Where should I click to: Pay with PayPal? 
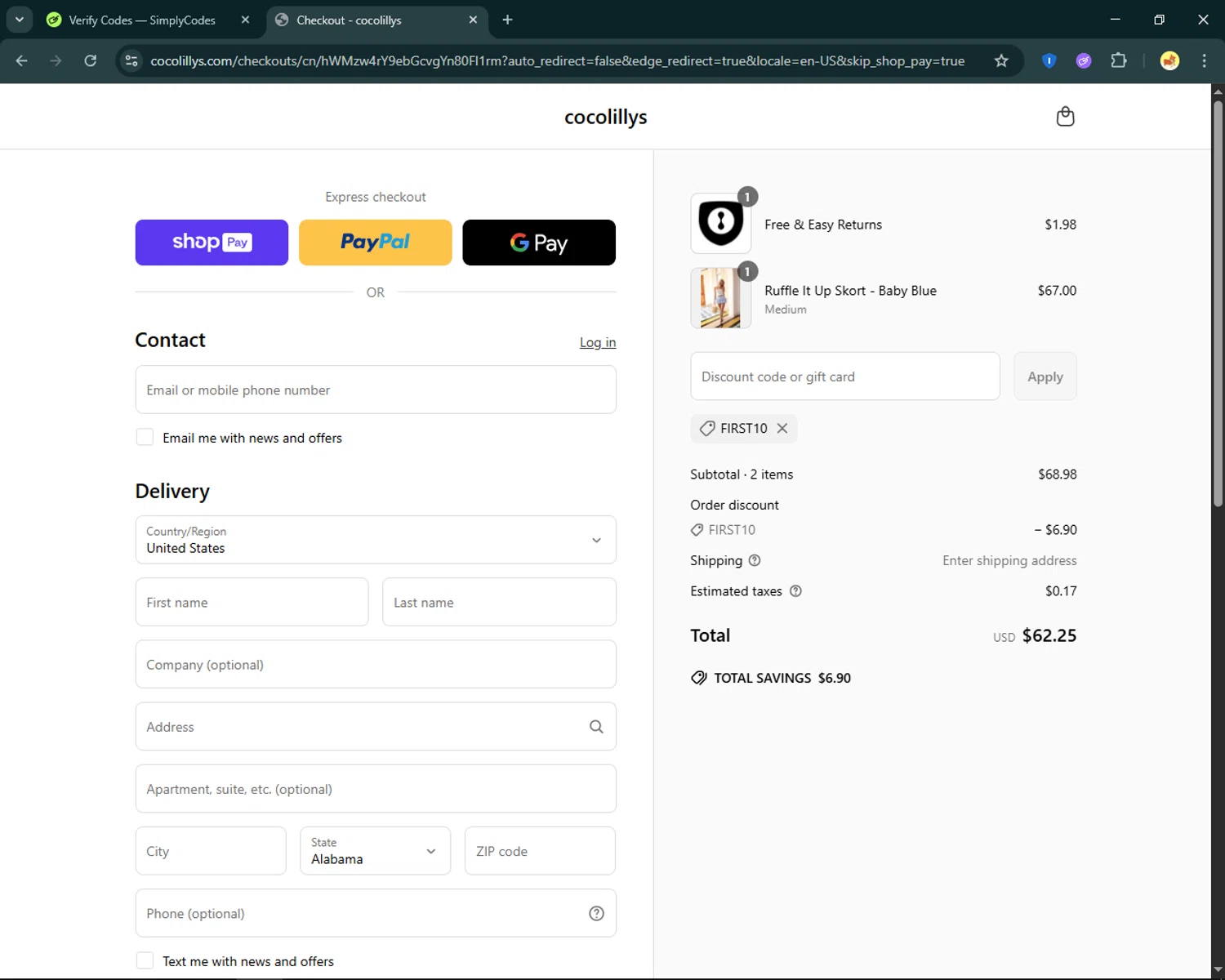coord(376,243)
